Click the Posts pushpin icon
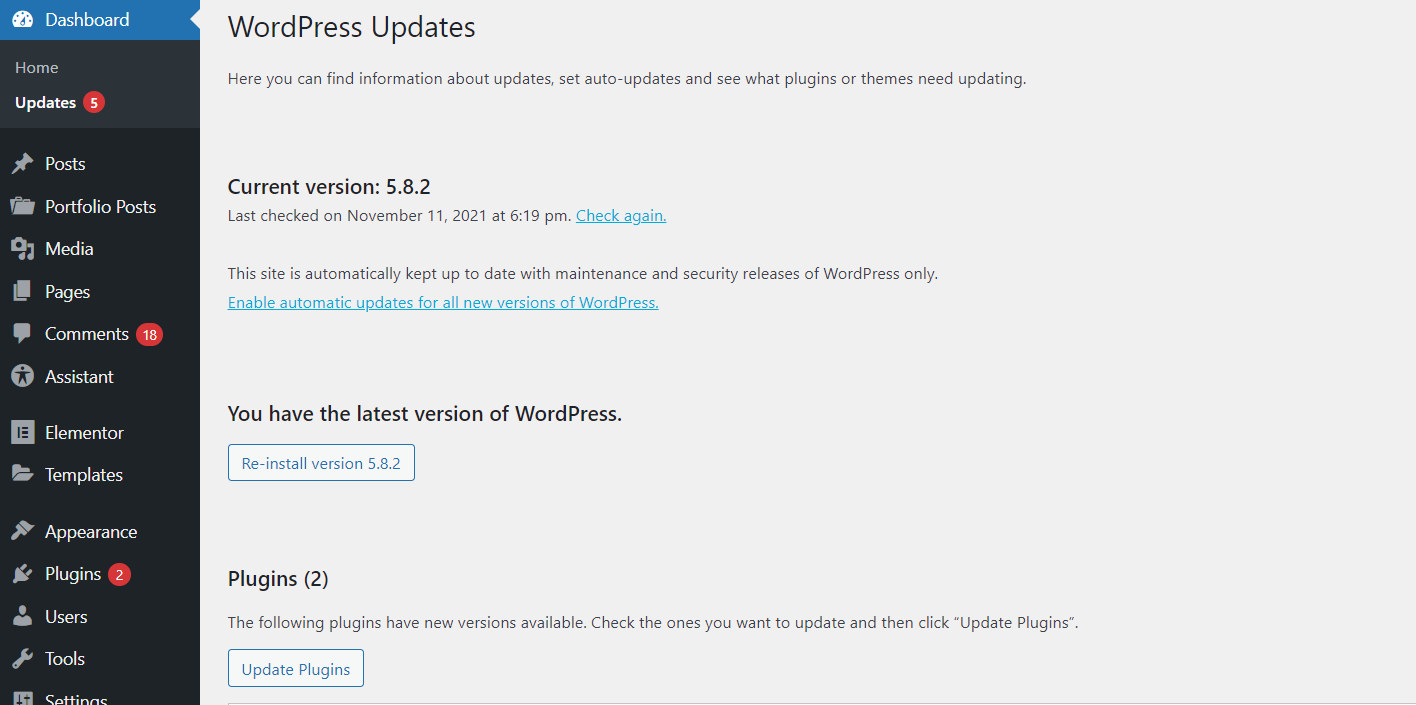The width and height of the screenshot is (1416, 705). [x=22, y=164]
